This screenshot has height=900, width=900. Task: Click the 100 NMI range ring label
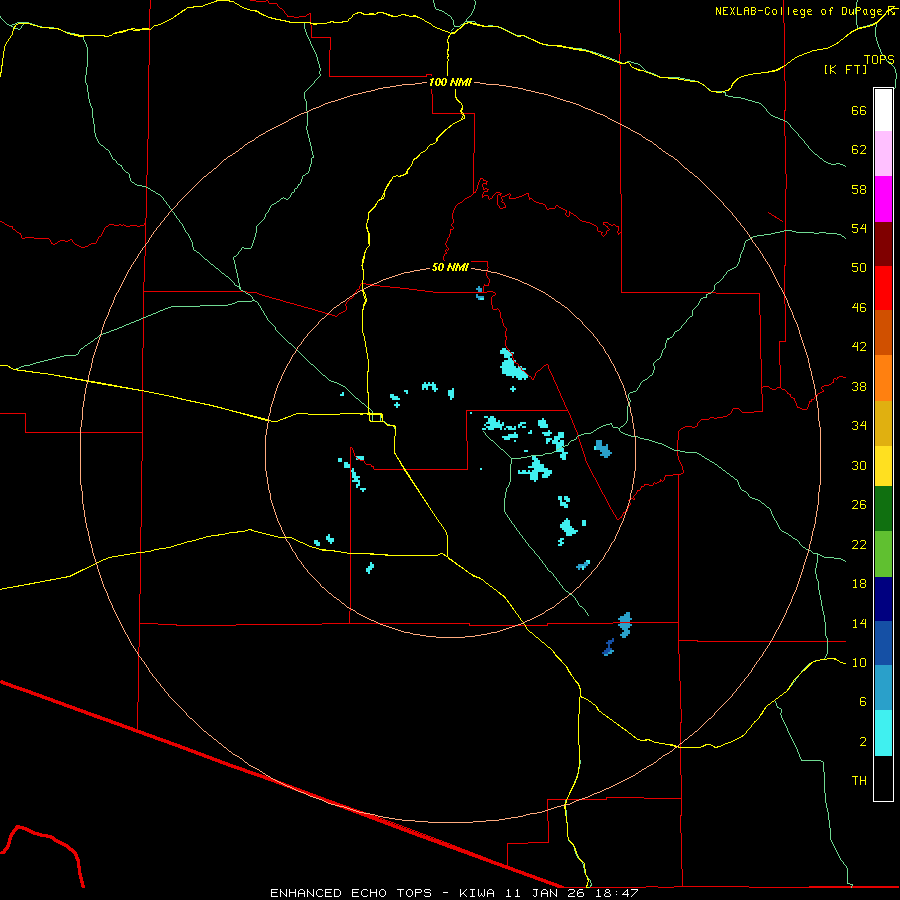coord(450,82)
